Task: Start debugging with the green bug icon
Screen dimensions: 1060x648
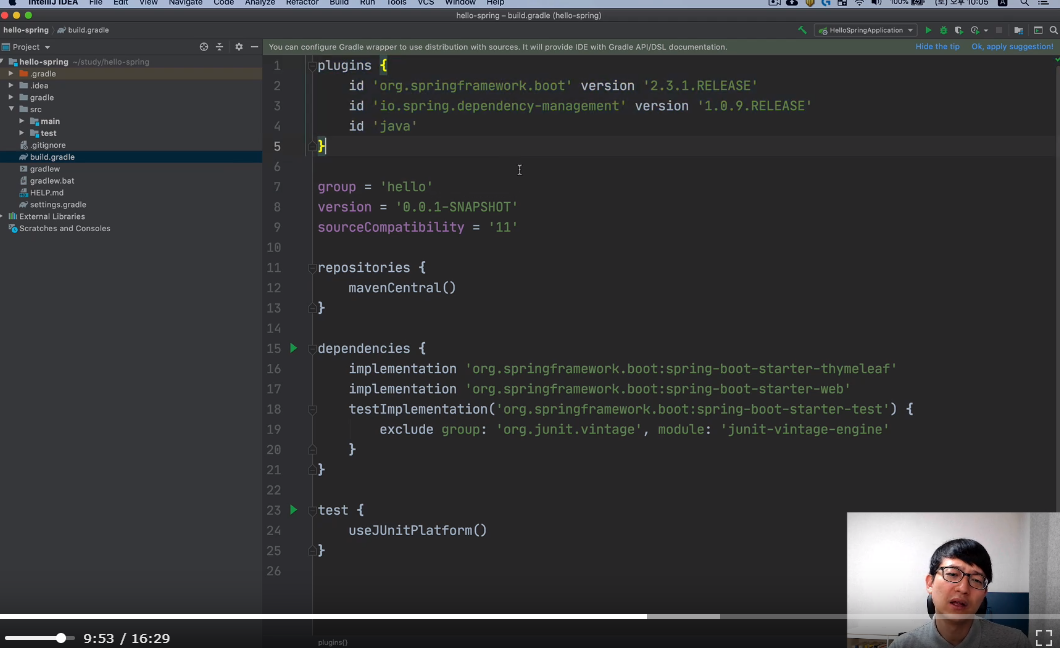Action: point(944,30)
